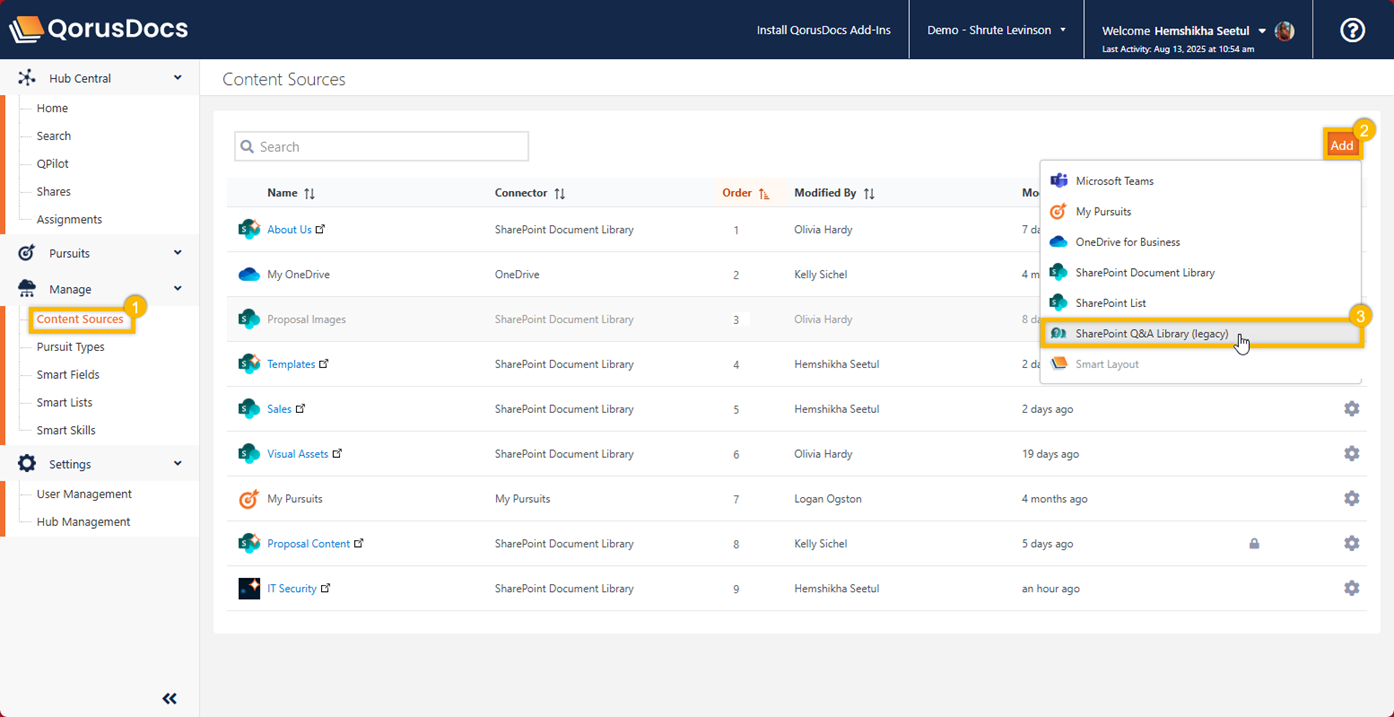The image size is (1394, 717).
Task: Collapse the Pursuits sidebar section
Action: click(177, 253)
